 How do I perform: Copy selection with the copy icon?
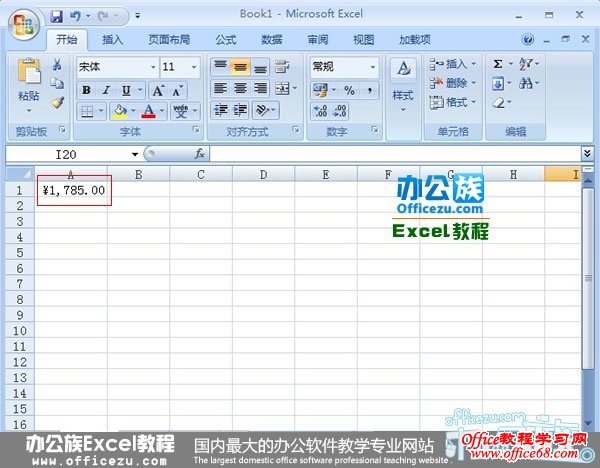coord(57,83)
